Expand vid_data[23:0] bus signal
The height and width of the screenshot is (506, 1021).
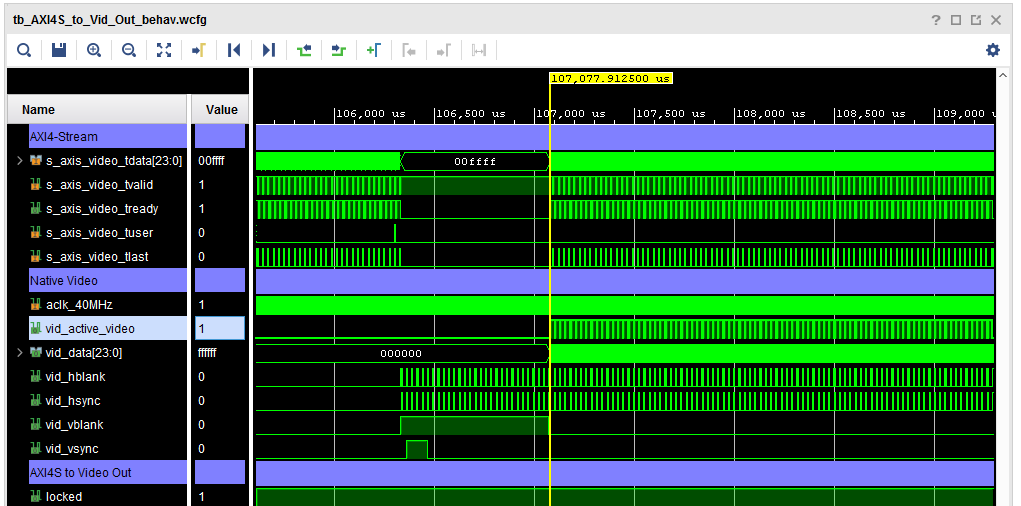[19, 353]
